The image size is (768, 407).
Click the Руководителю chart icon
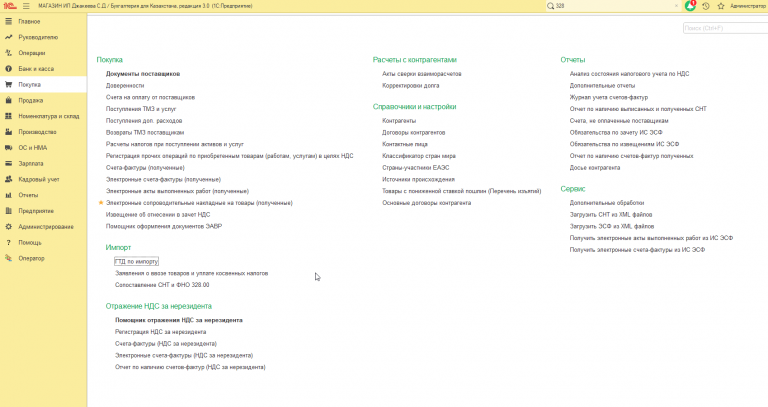click(8, 37)
